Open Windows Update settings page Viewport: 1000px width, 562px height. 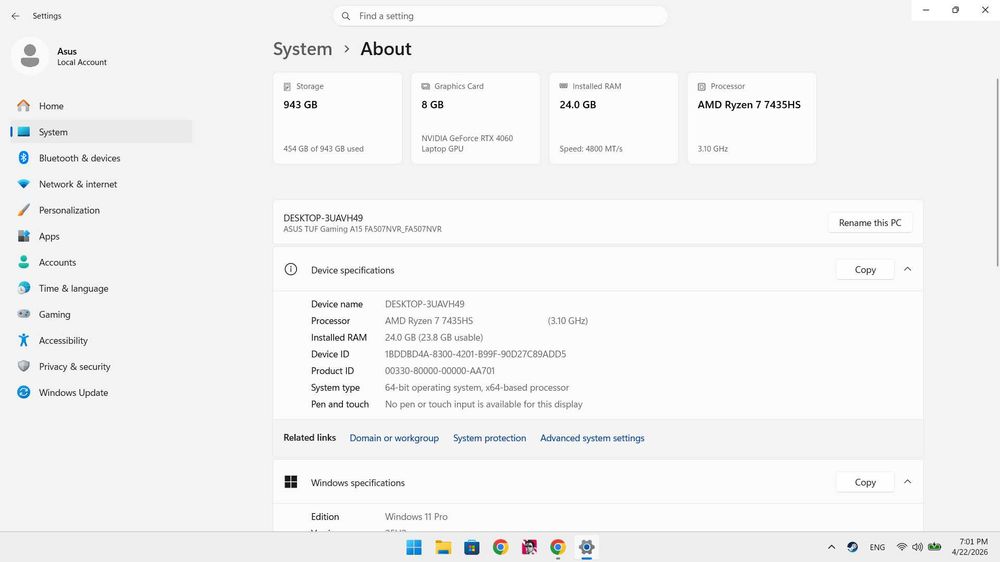[x=101, y=393]
